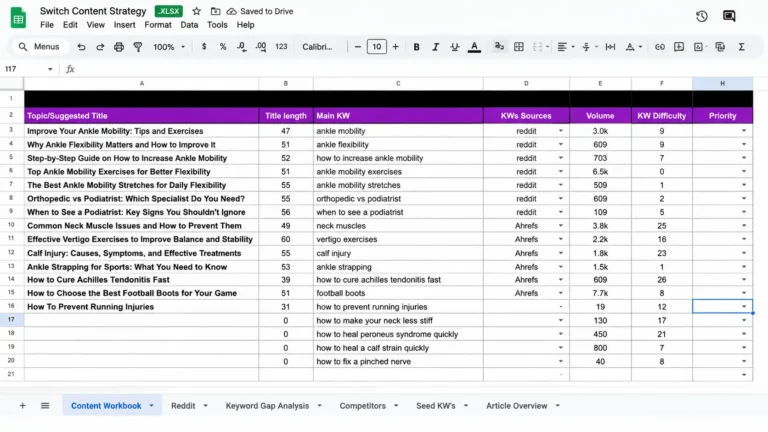Screen dimensions: 768x432
Task: Click the Saved to Drive status
Action: point(260,11)
